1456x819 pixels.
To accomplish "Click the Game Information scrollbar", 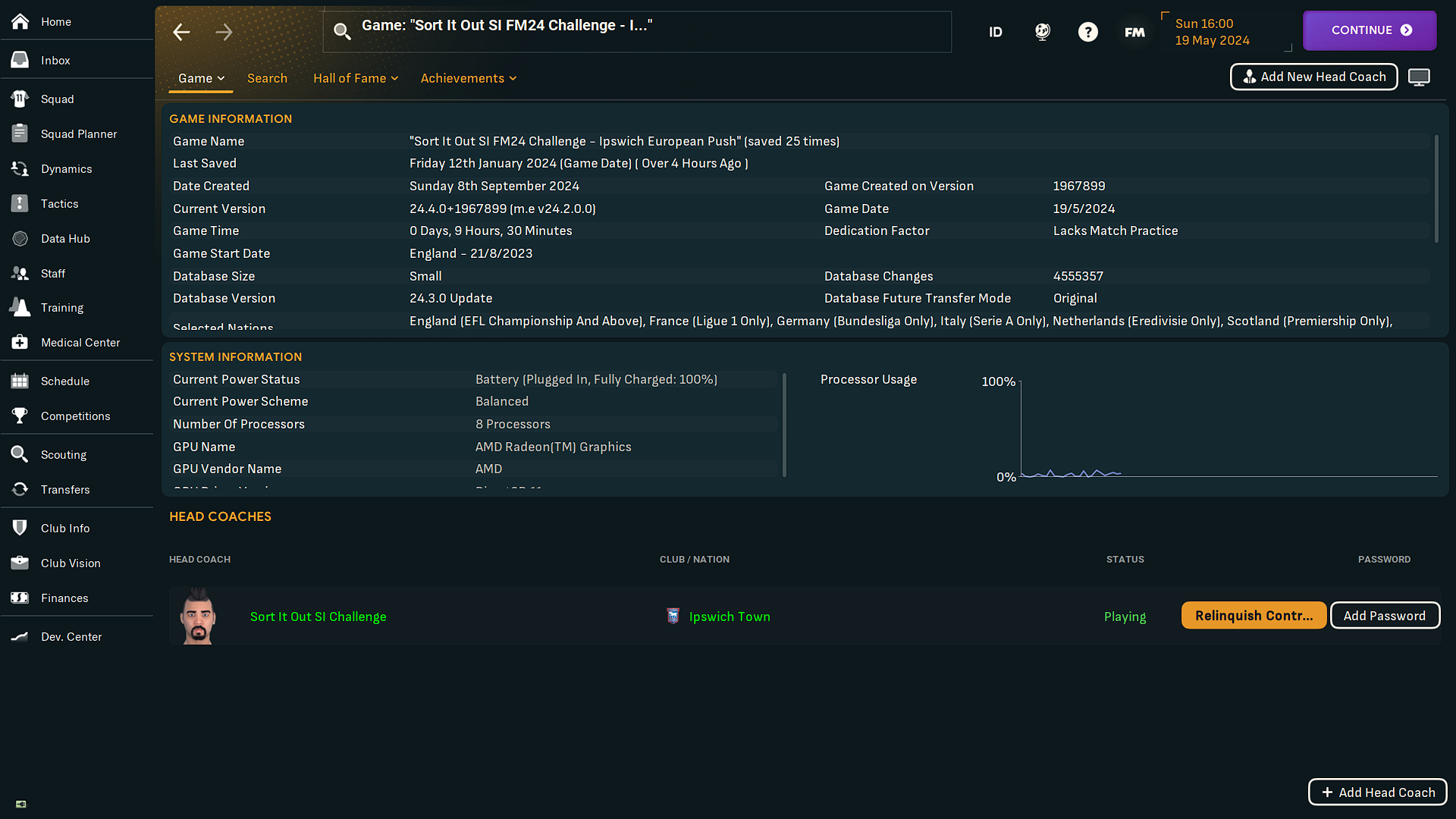I will pos(1436,189).
